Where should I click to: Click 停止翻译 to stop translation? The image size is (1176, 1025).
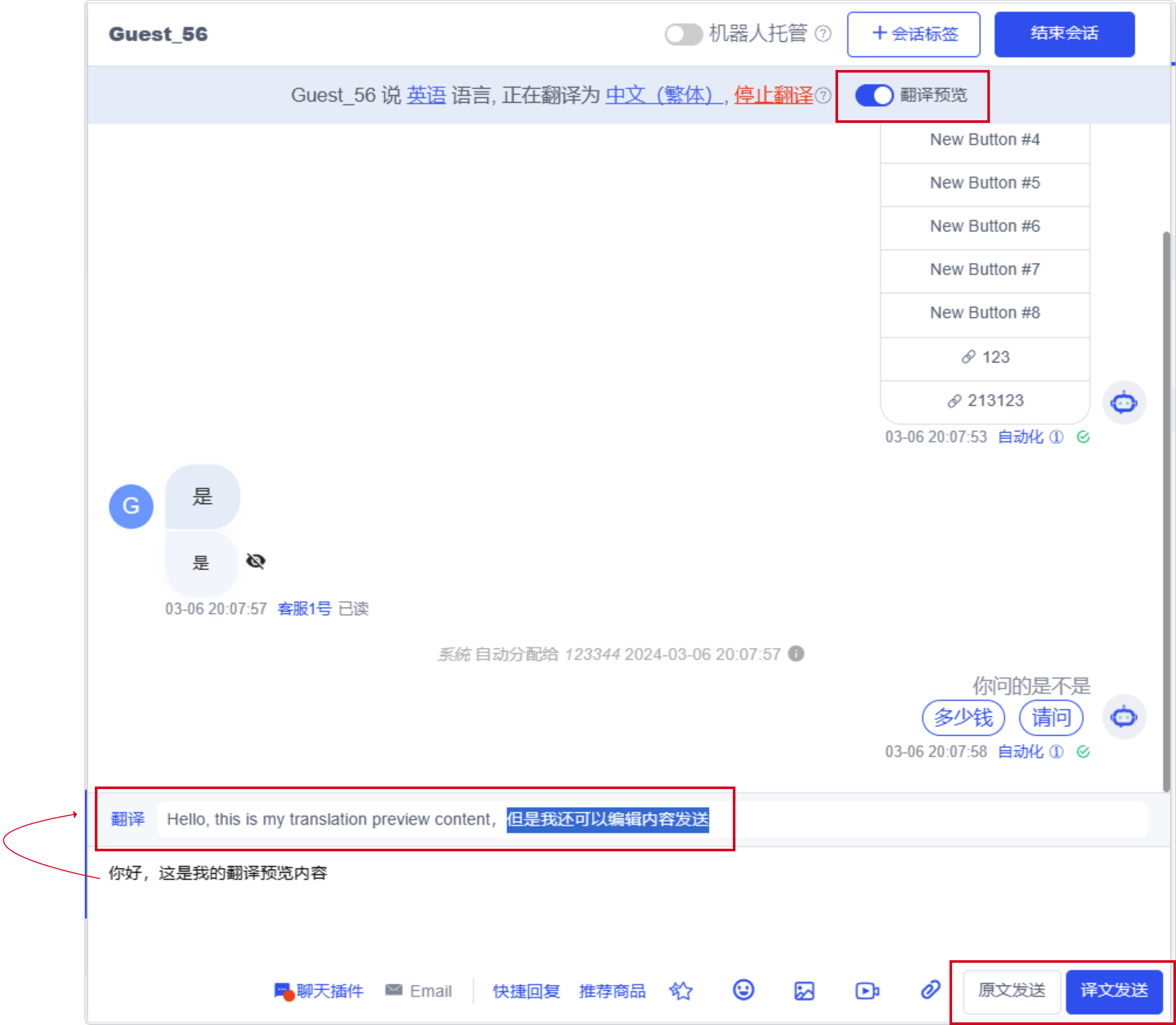tap(773, 95)
